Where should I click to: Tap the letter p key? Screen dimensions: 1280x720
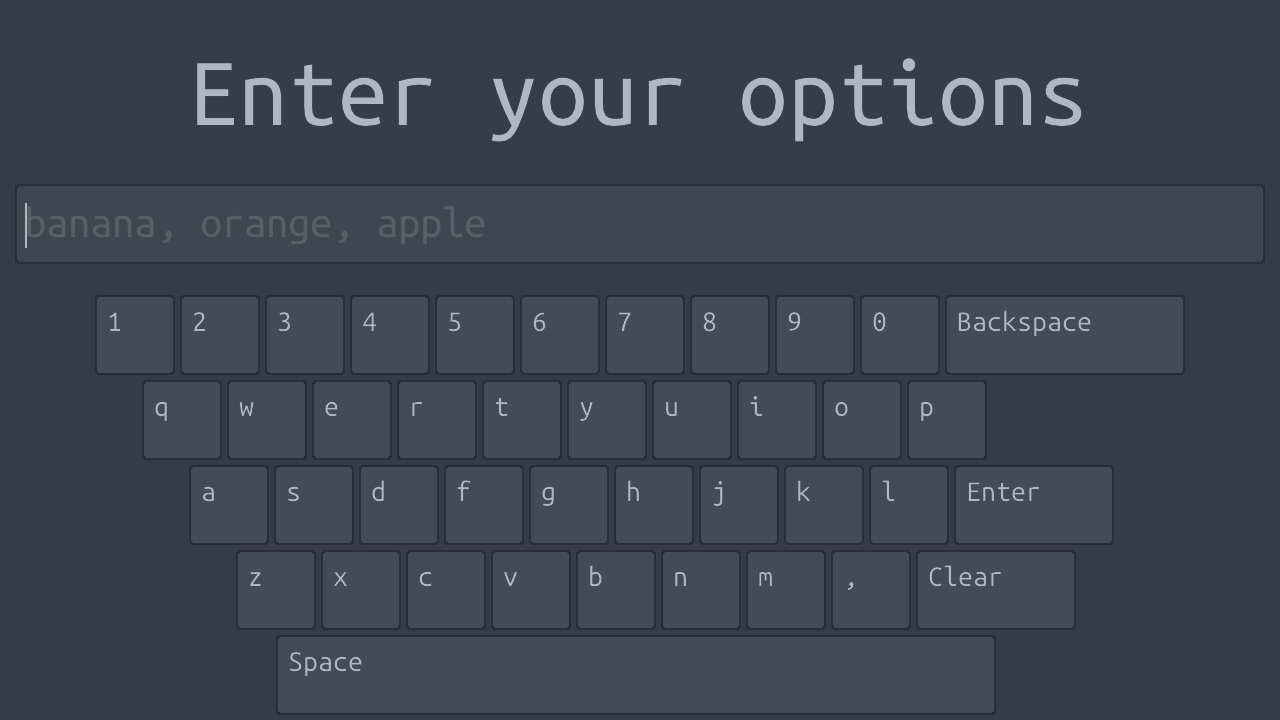947,420
